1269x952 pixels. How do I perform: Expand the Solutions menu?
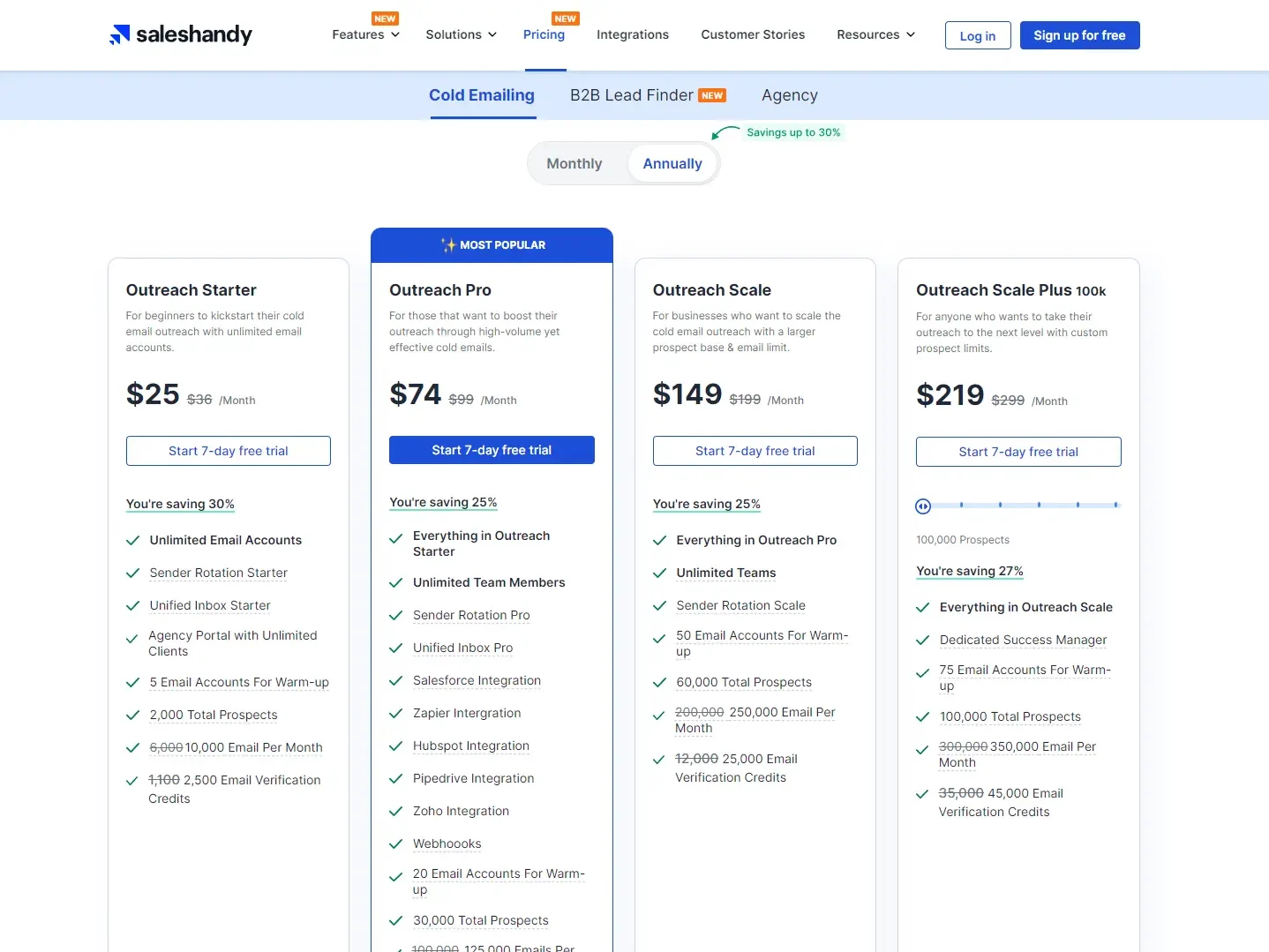461,34
